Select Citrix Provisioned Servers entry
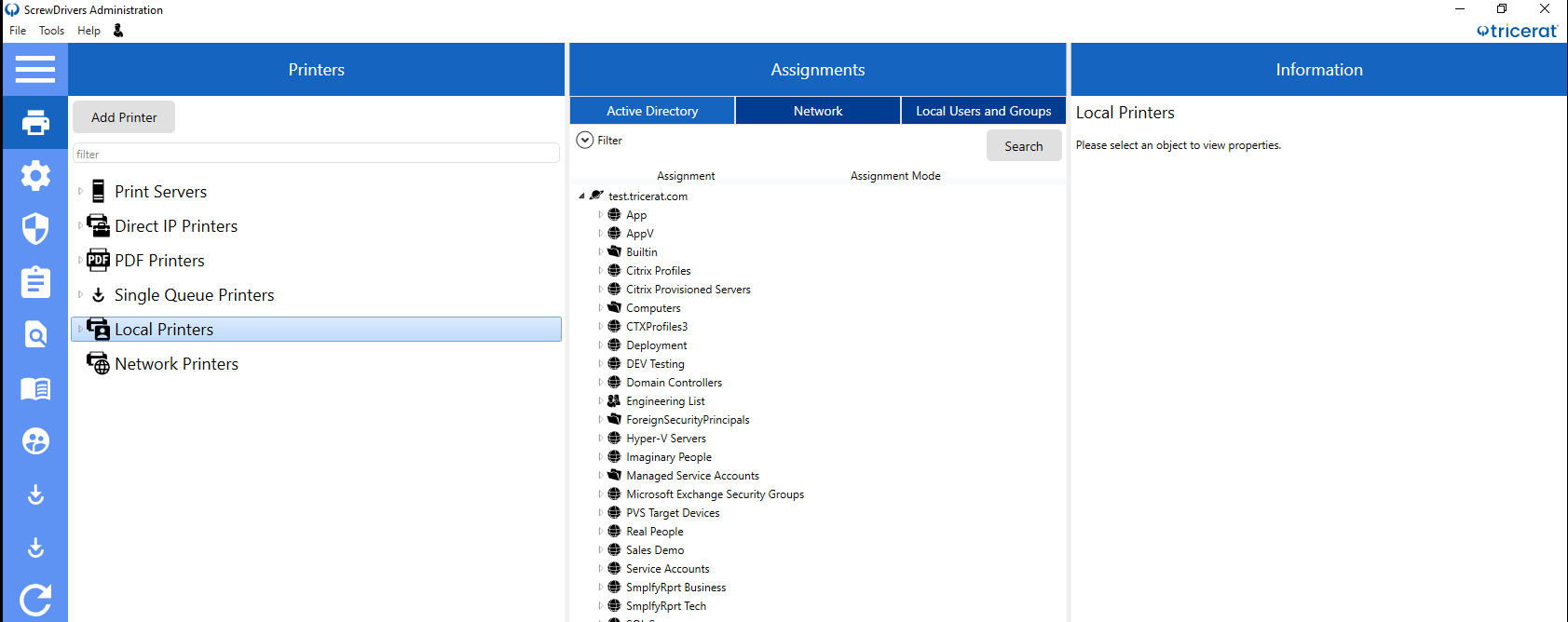Screen dimensions: 1568x622 pyautogui.click(x=689, y=289)
